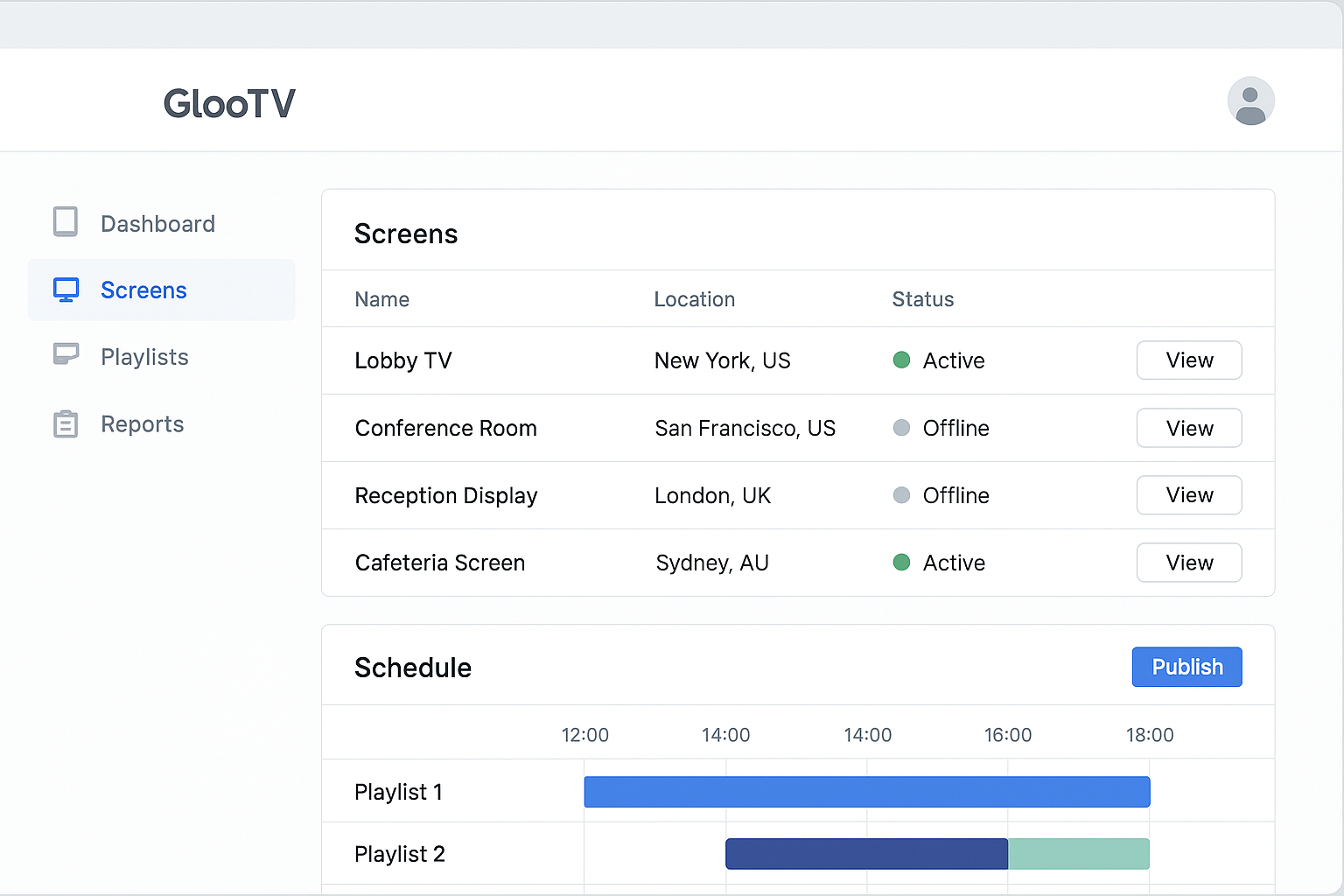The image size is (1344, 896).
Task: View the Cafeteria Screen details
Action: click(1188, 563)
